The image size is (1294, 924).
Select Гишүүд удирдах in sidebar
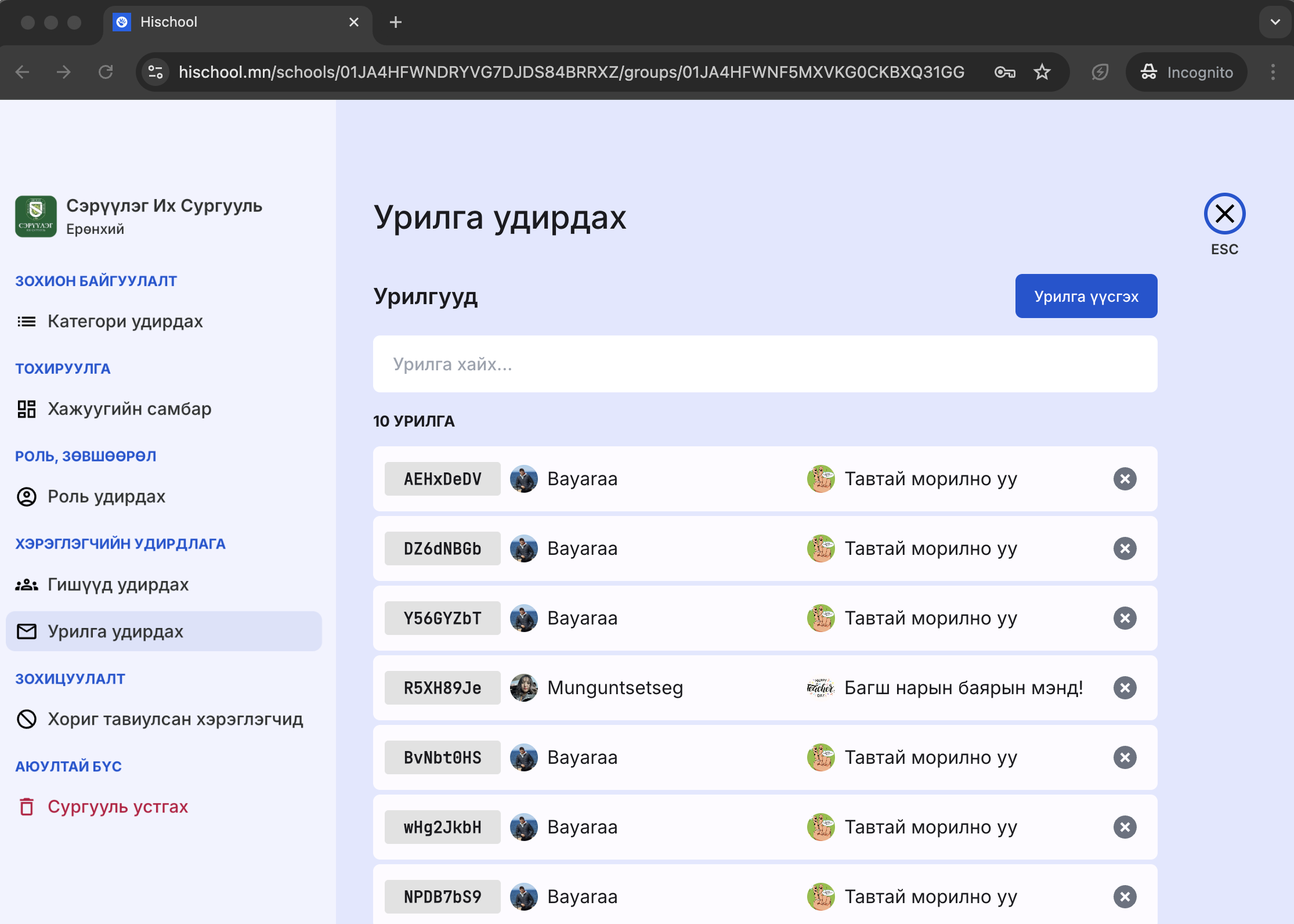click(118, 584)
